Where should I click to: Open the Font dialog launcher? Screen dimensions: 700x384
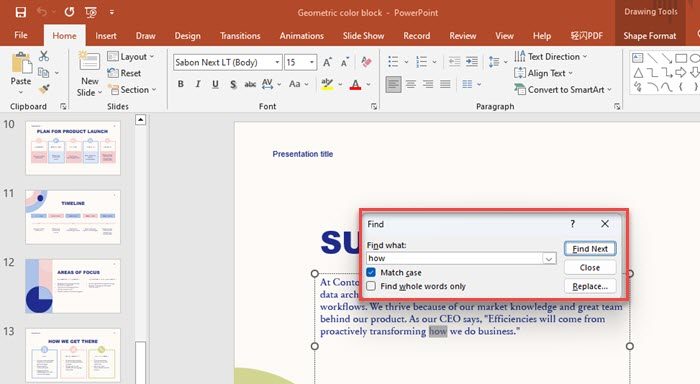374,106
